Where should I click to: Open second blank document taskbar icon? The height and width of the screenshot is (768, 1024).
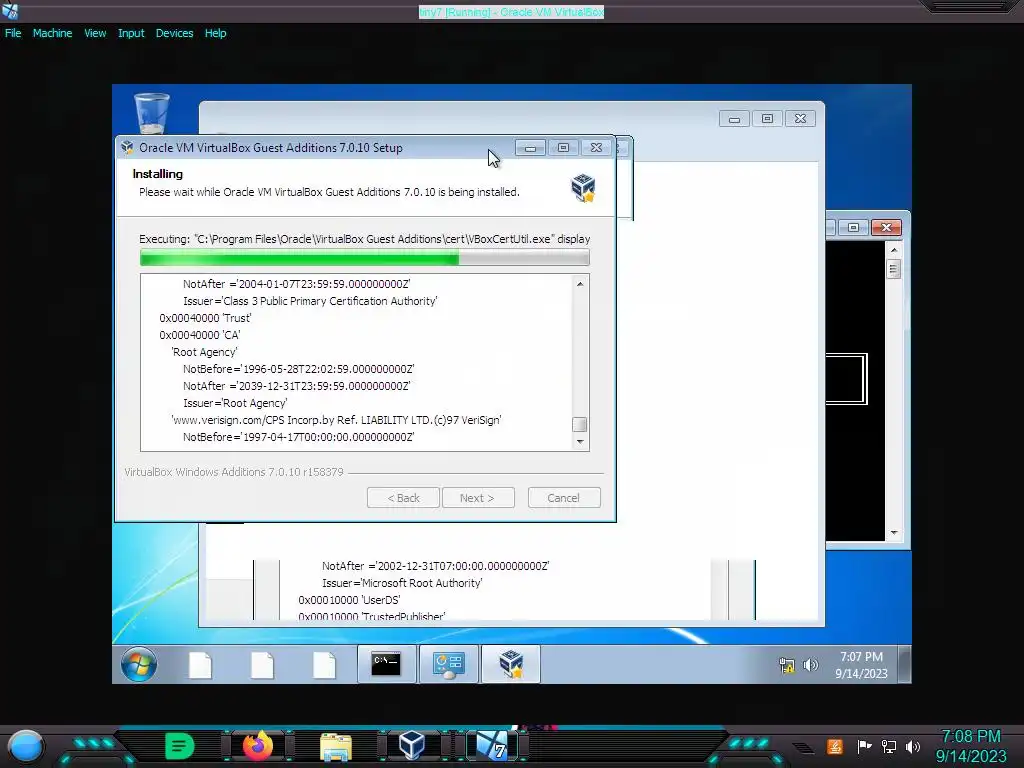[x=263, y=665]
